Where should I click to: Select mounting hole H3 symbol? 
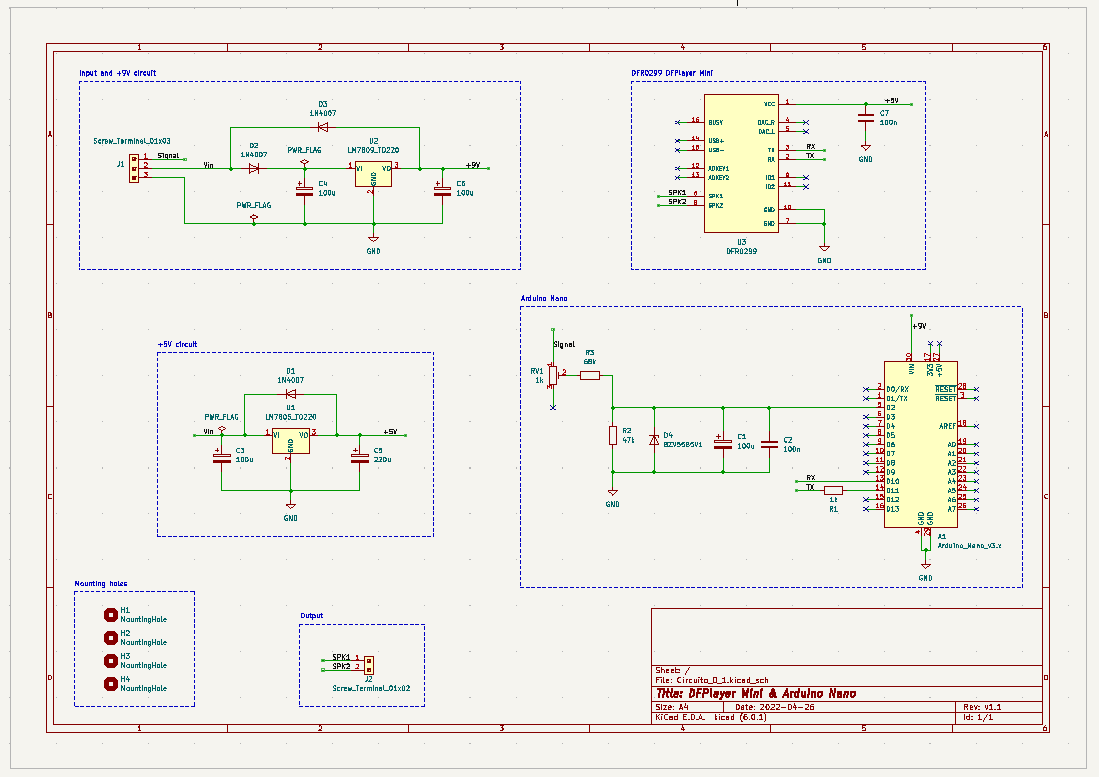pos(110,661)
